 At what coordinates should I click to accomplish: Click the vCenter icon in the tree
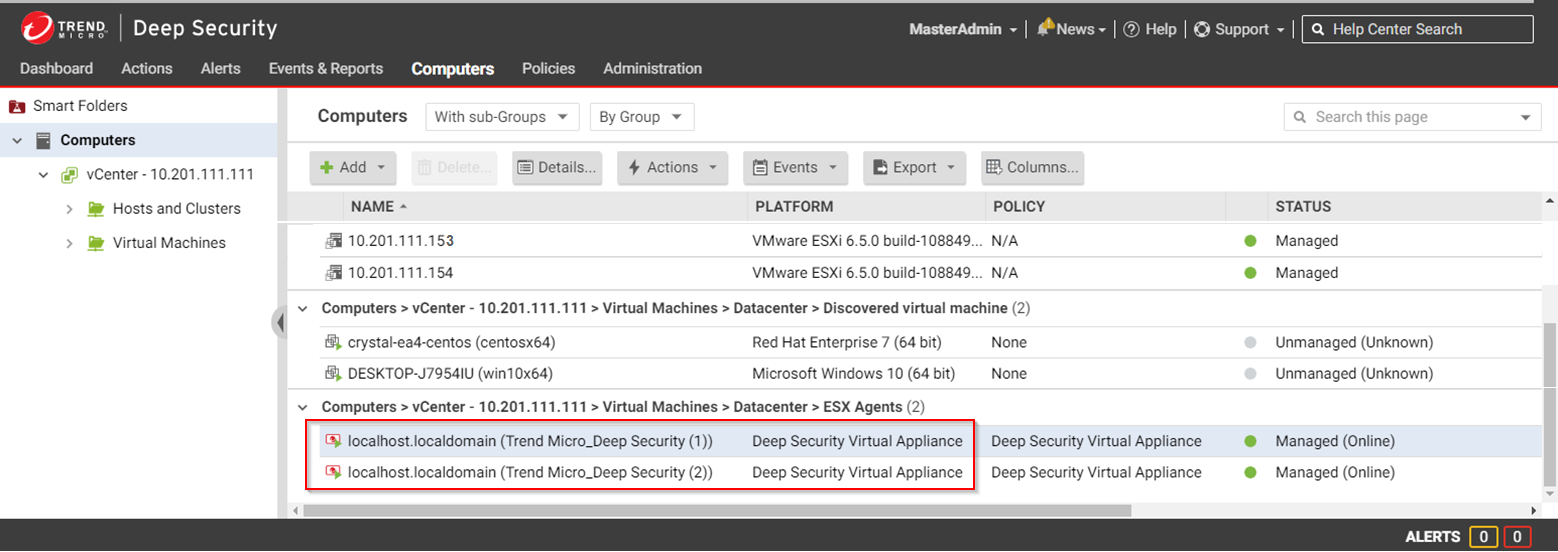[69, 175]
